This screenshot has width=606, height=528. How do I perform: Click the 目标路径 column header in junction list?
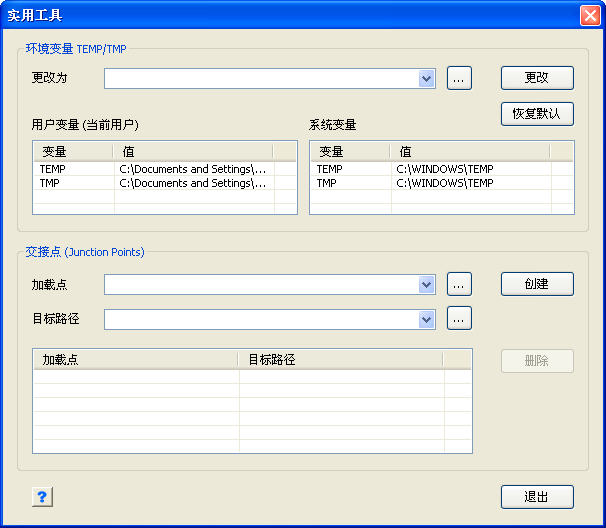click(x=340, y=360)
